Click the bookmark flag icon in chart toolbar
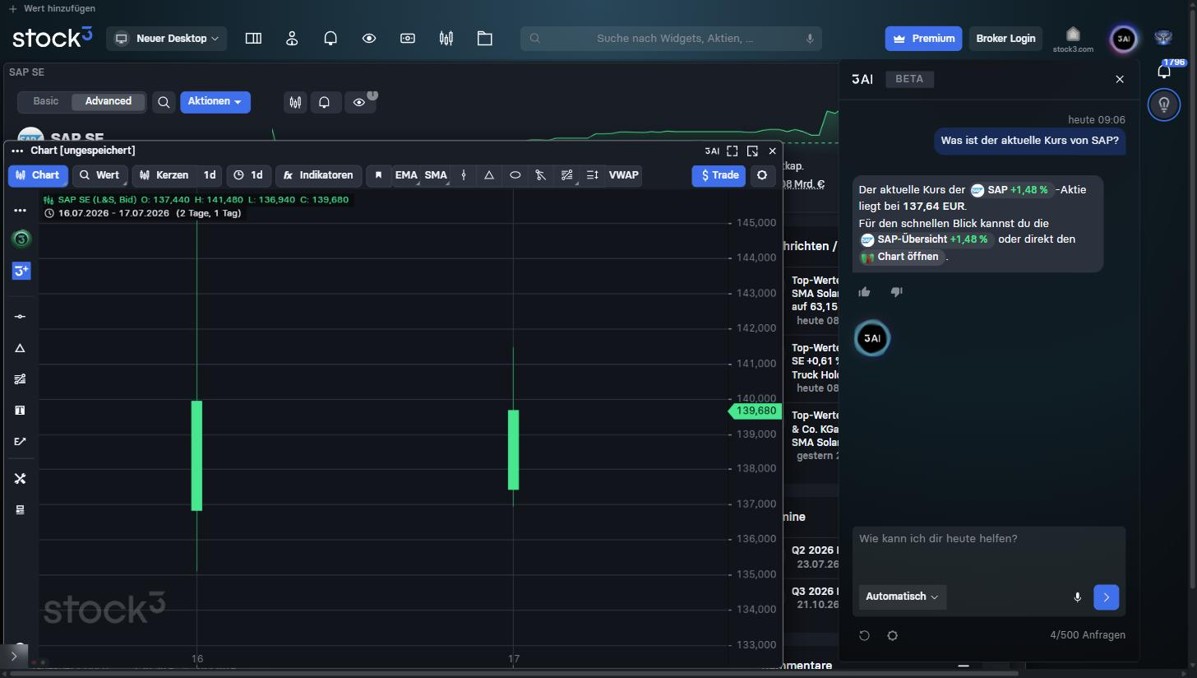This screenshot has width=1197, height=678. click(x=378, y=175)
